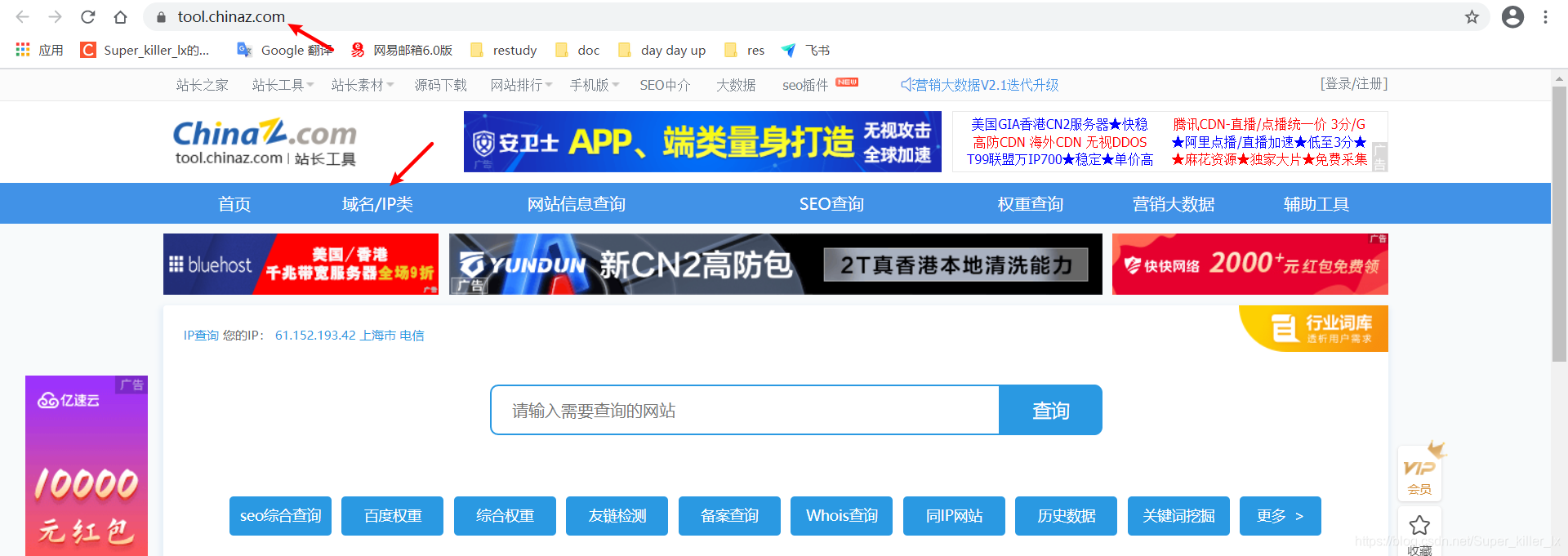Viewport: 1568px width, 556px height.
Task: Open the 源码下载 top link
Action: click(x=440, y=85)
